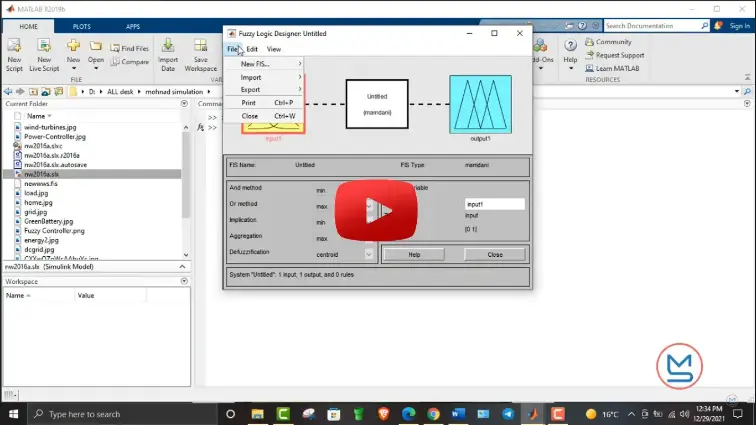
Task: Click the Find Files icon
Action: click(x=128, y=48)
